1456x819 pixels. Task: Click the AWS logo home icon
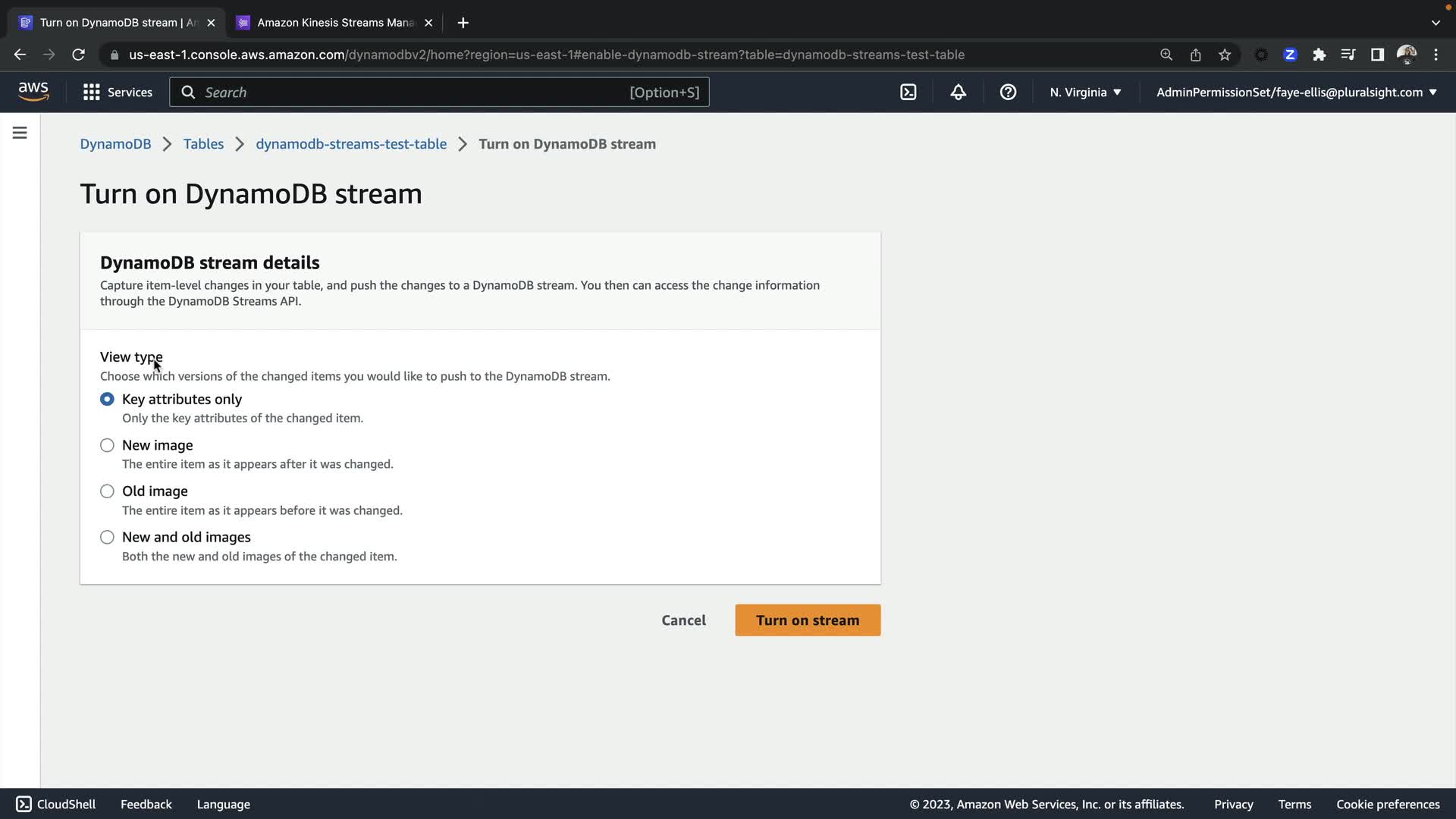pyautogui.click(x=33, y=91)
